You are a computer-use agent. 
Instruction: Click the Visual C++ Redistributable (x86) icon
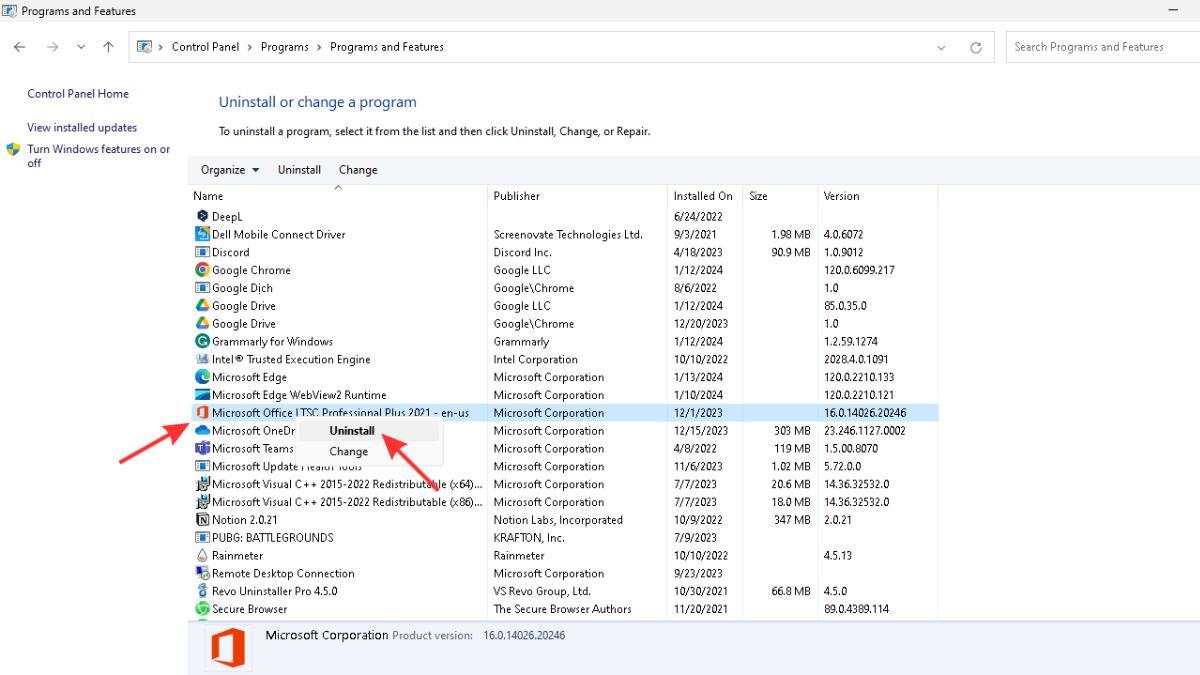pos(202,502)
